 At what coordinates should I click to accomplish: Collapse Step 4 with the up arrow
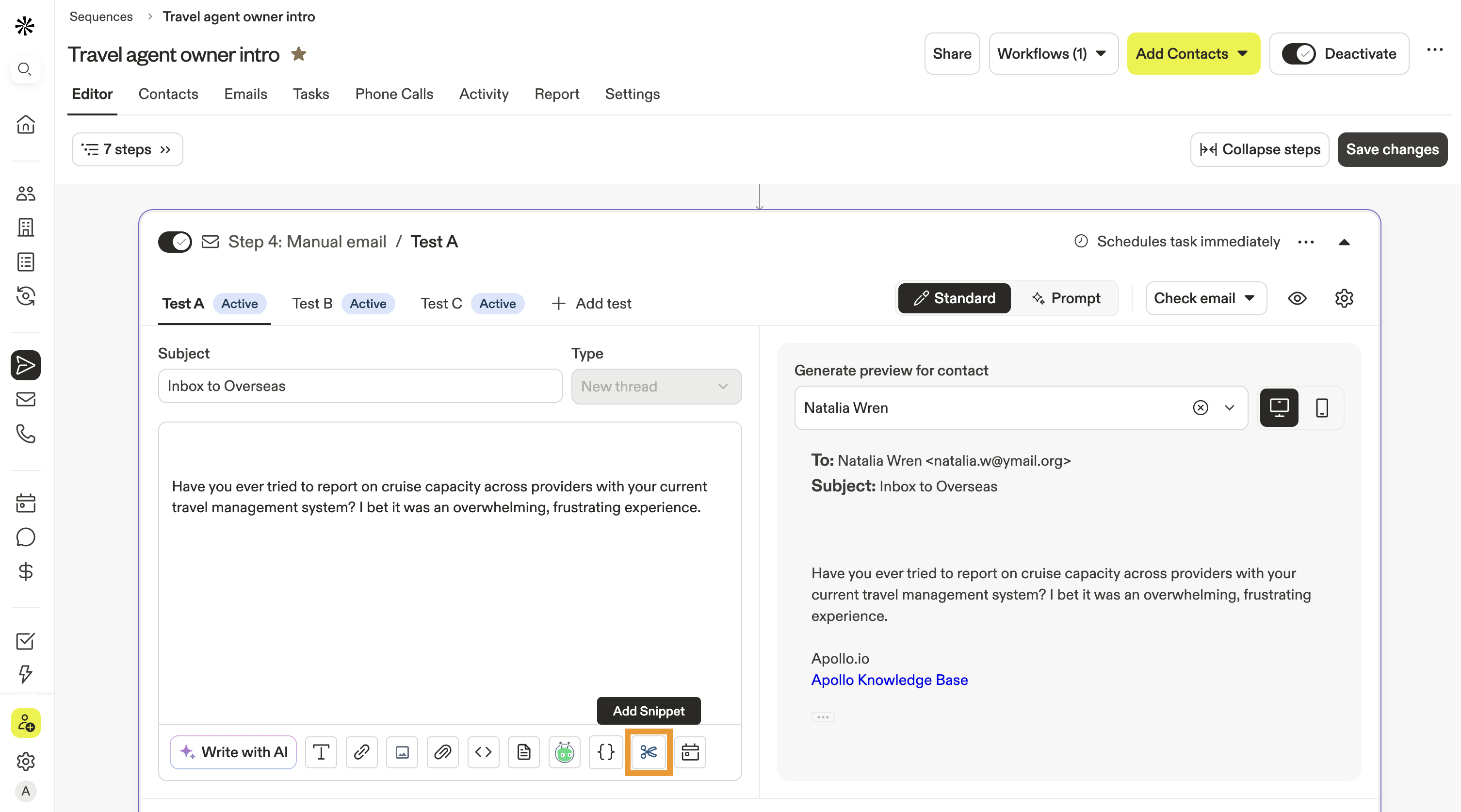(x=1344, y=242)
